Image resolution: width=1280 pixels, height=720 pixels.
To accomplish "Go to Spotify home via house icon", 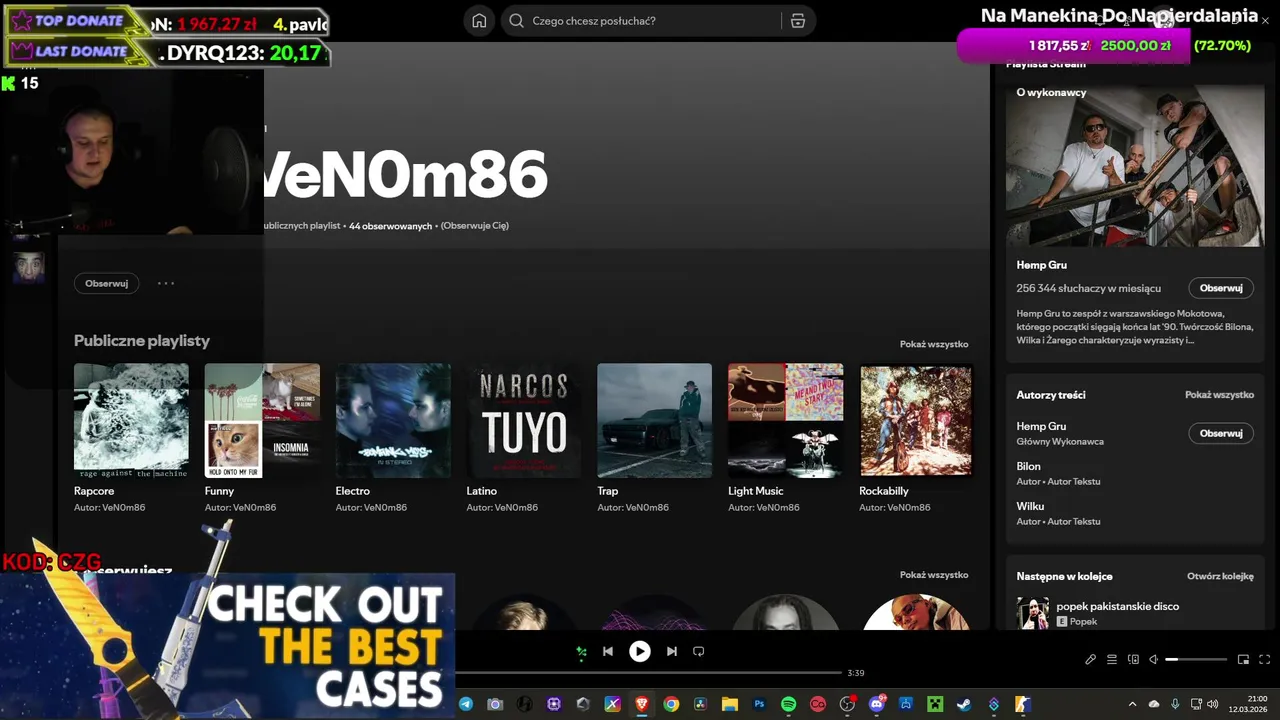I will pos(479,21).
